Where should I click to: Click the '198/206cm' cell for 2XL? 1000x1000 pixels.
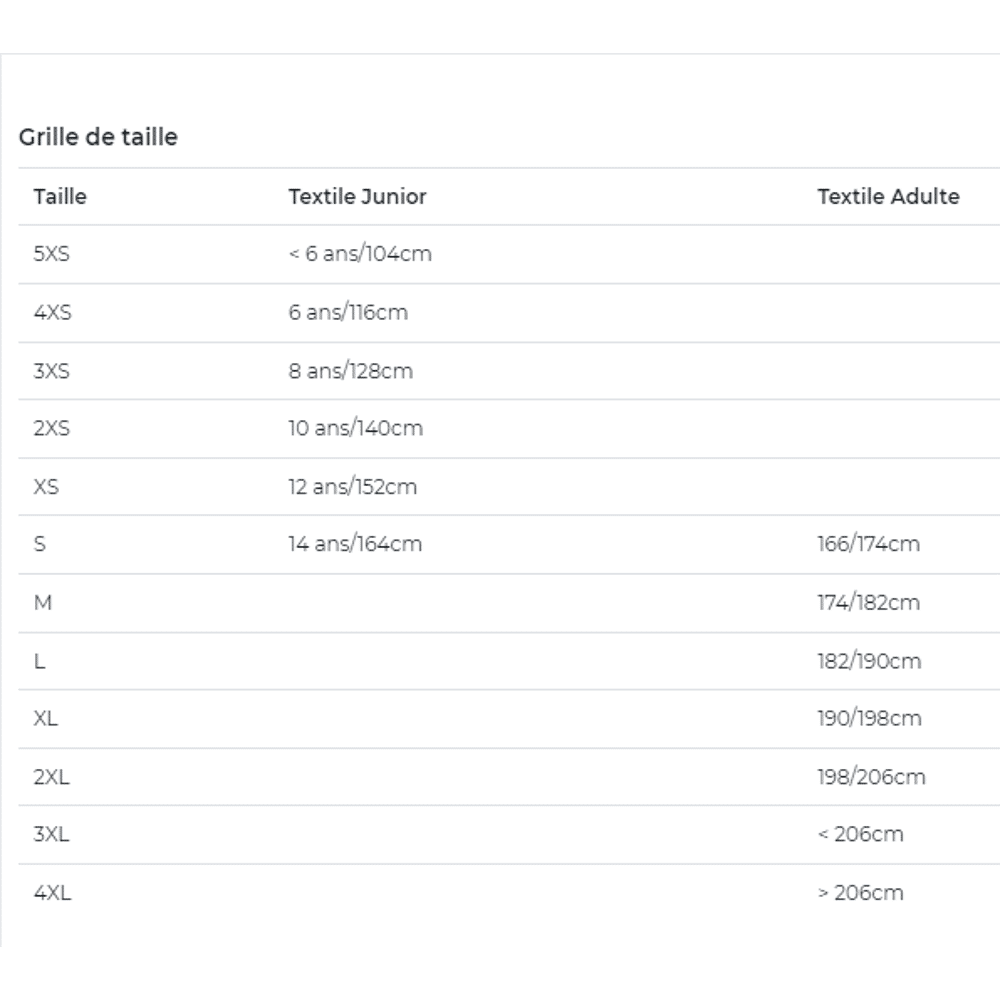coord(871,777)
